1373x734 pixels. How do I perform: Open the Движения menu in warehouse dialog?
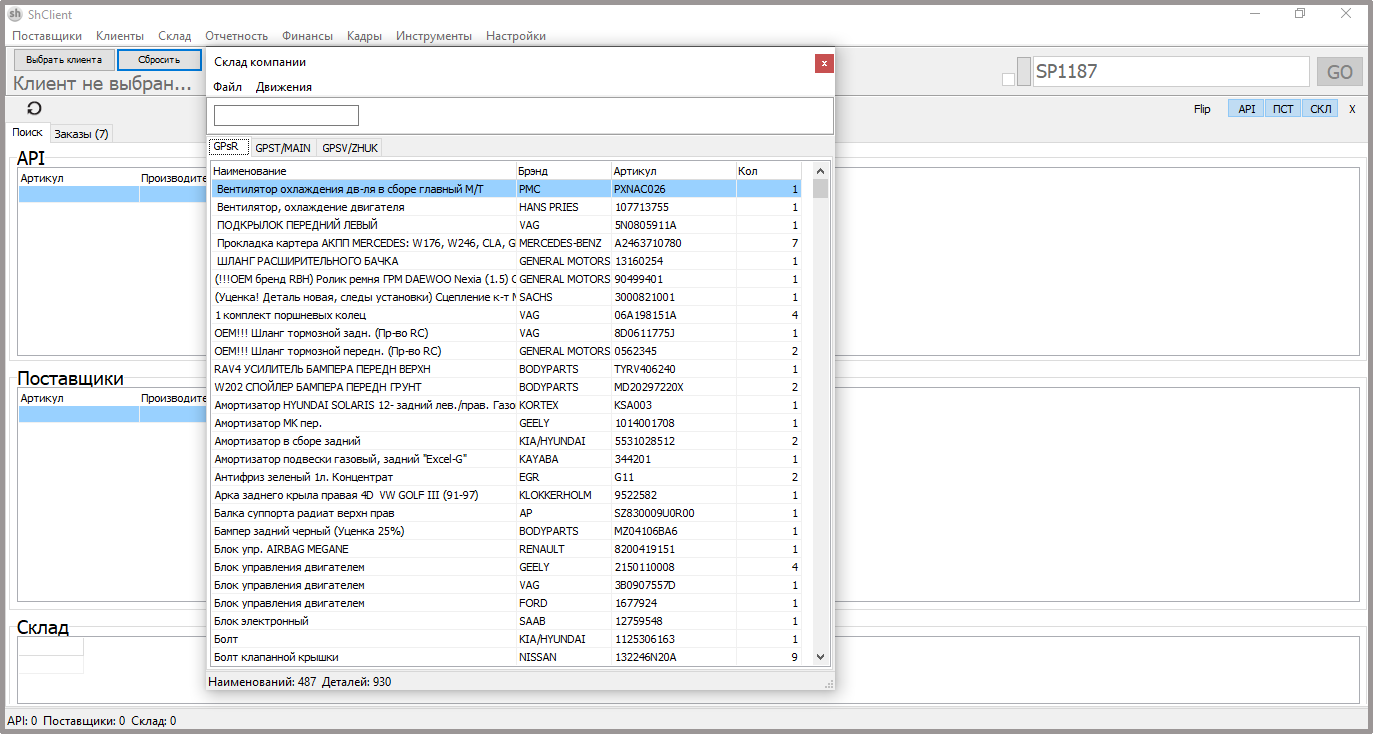(284, 87)
